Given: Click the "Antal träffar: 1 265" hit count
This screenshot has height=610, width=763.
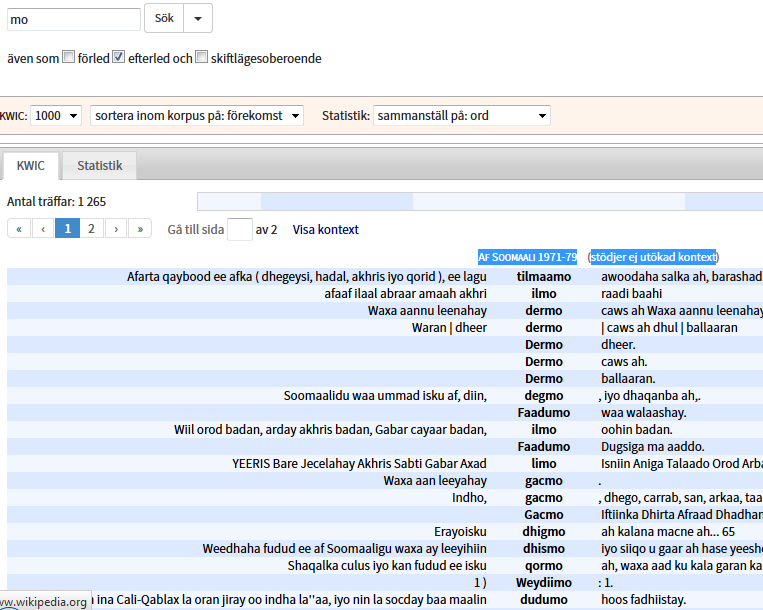Looking at the screenshot, I should click(56, 202).
